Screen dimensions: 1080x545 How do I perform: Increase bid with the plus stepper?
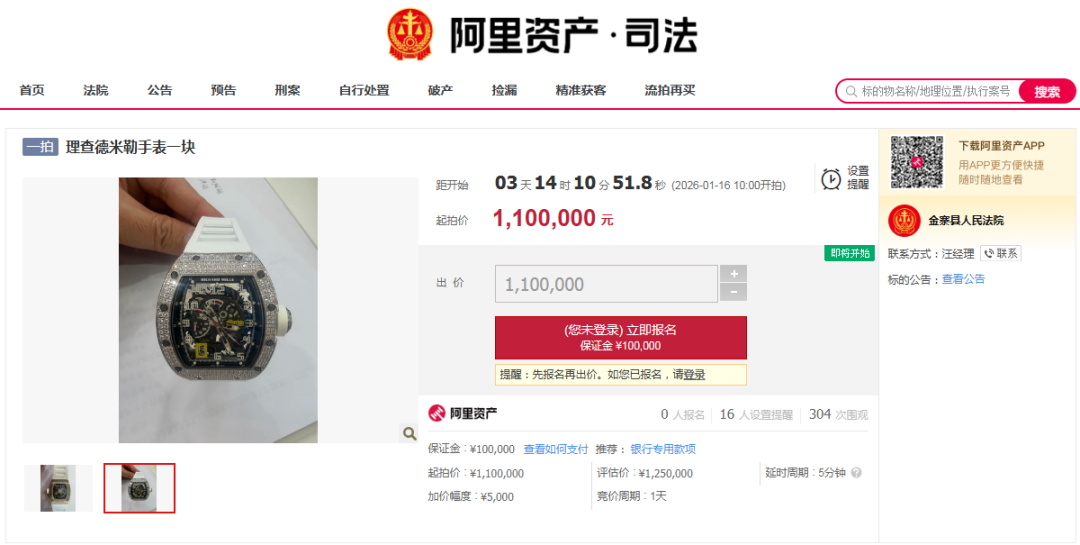click(x=734, y=274)
